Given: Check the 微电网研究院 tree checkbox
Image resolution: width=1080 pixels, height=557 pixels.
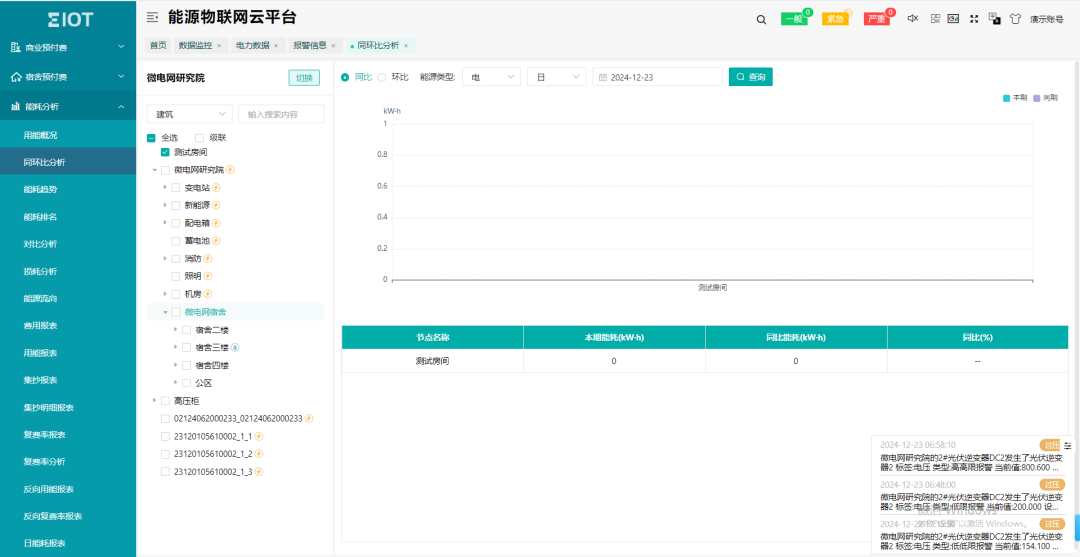Looking at the screenshot, I should coord(165,170).
